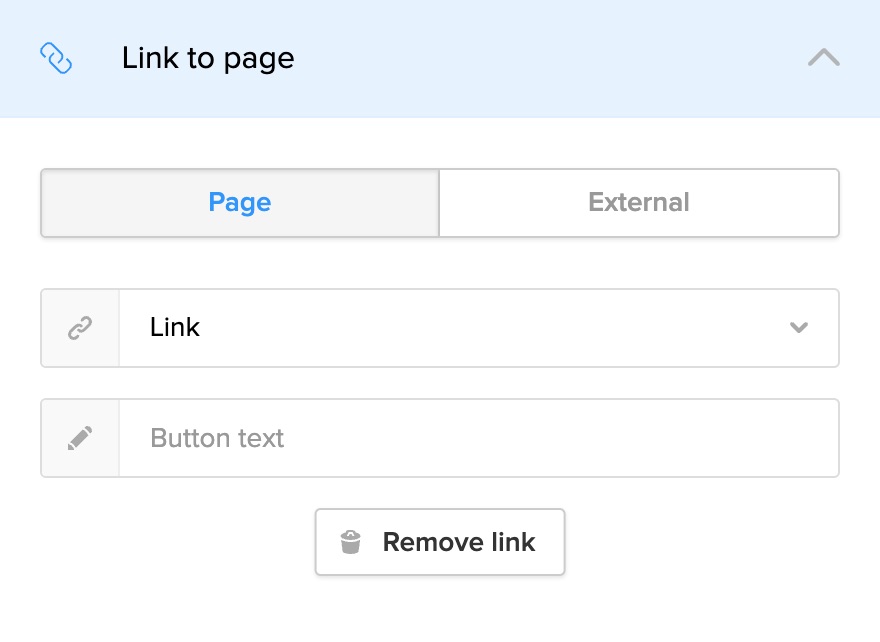
Task: Click the Remove link text label
Action: tap(459, 543)
